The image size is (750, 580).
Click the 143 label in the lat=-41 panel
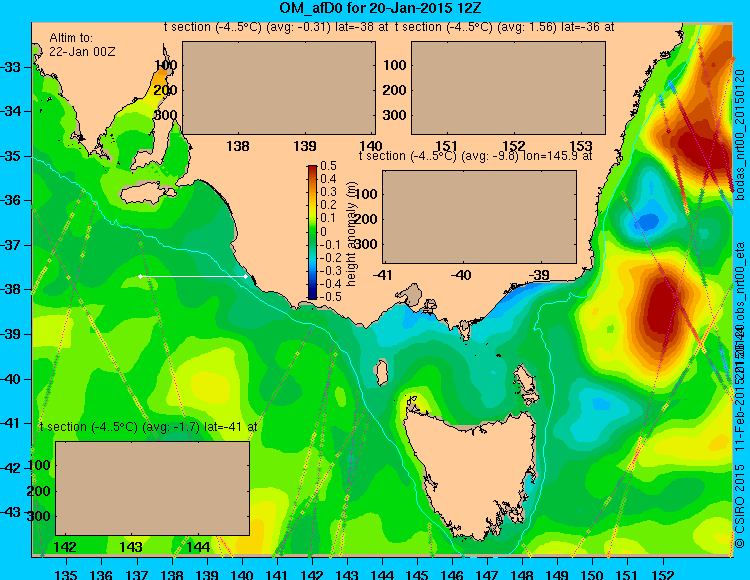click(131, 547)
